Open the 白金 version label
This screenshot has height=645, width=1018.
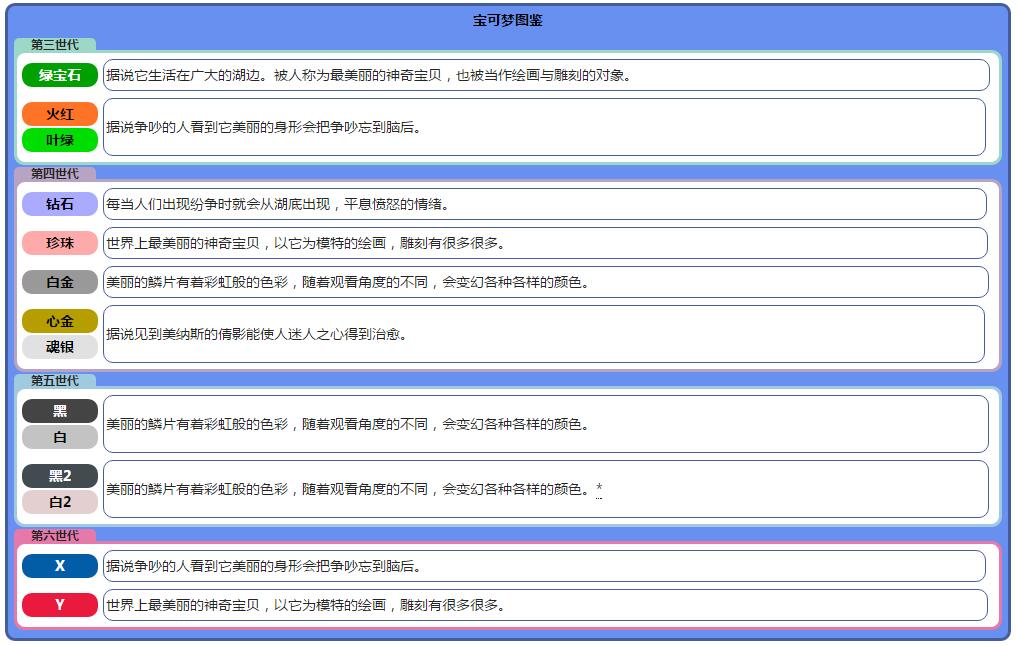60,282
